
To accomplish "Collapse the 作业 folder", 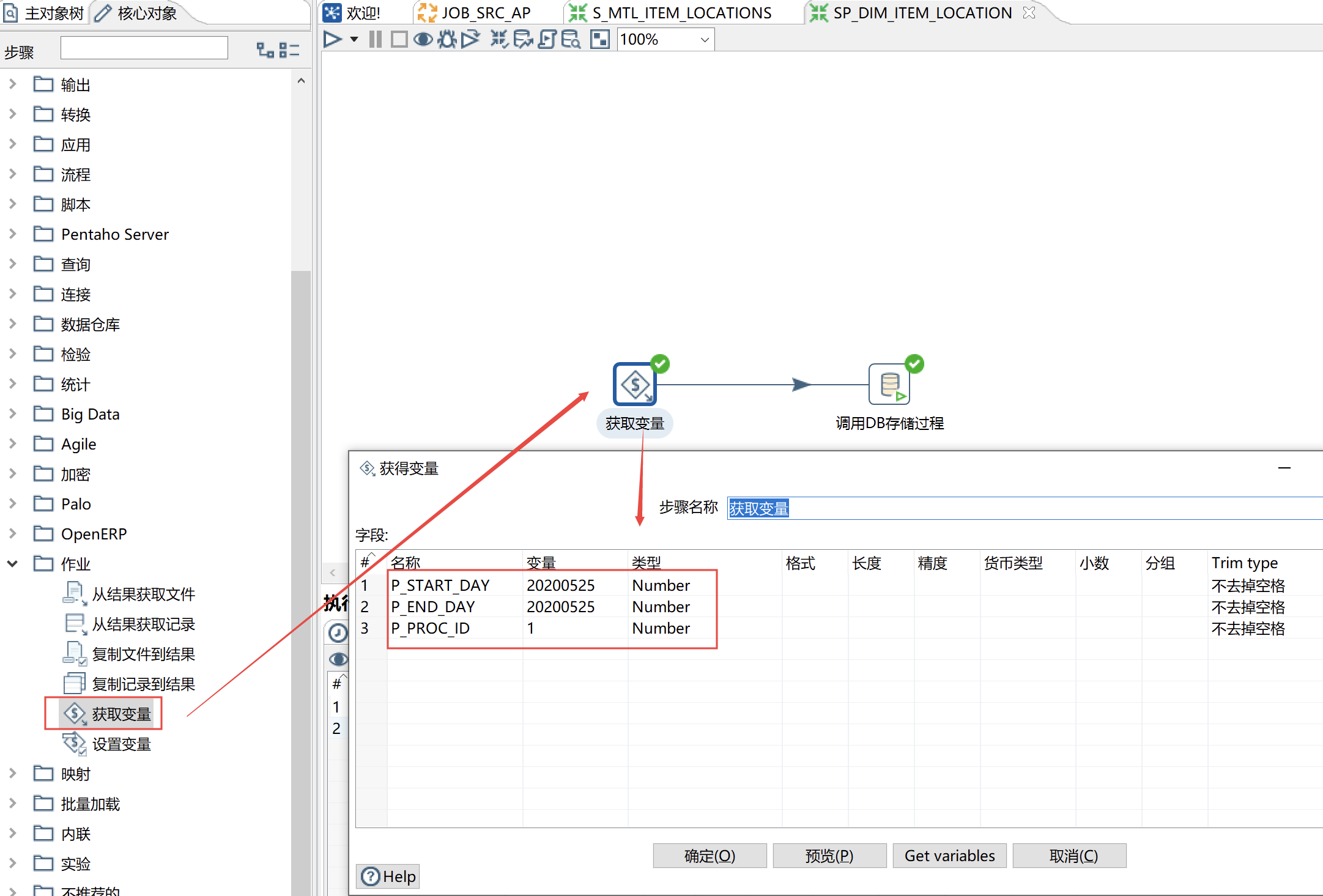I will (12, 563).
